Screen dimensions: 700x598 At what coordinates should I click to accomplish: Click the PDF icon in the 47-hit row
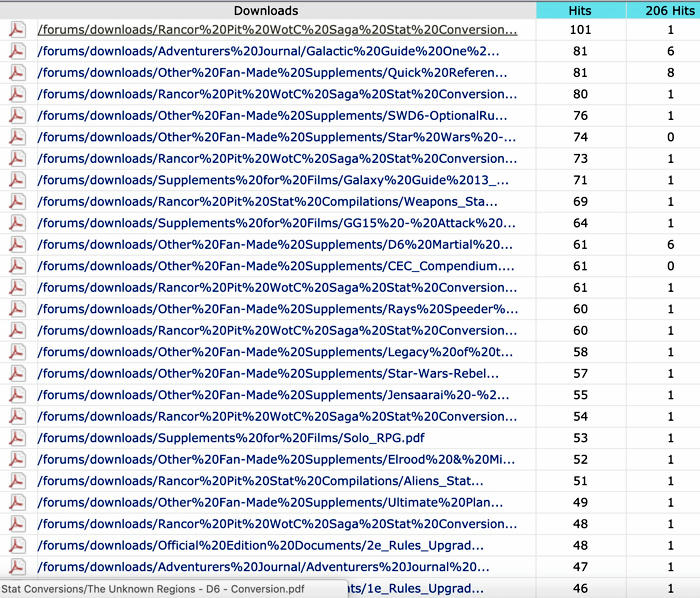click(17, 566)
